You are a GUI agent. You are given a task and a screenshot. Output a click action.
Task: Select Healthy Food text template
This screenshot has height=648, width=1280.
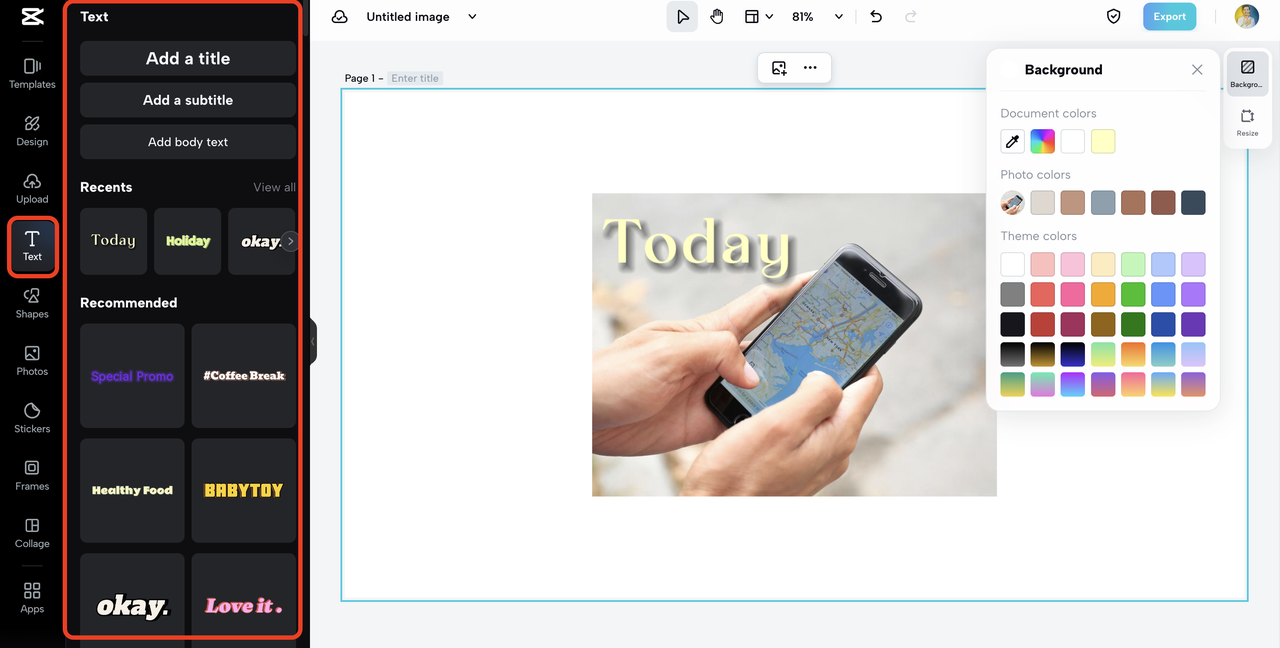pyautogui.click(x=132, y=491)
